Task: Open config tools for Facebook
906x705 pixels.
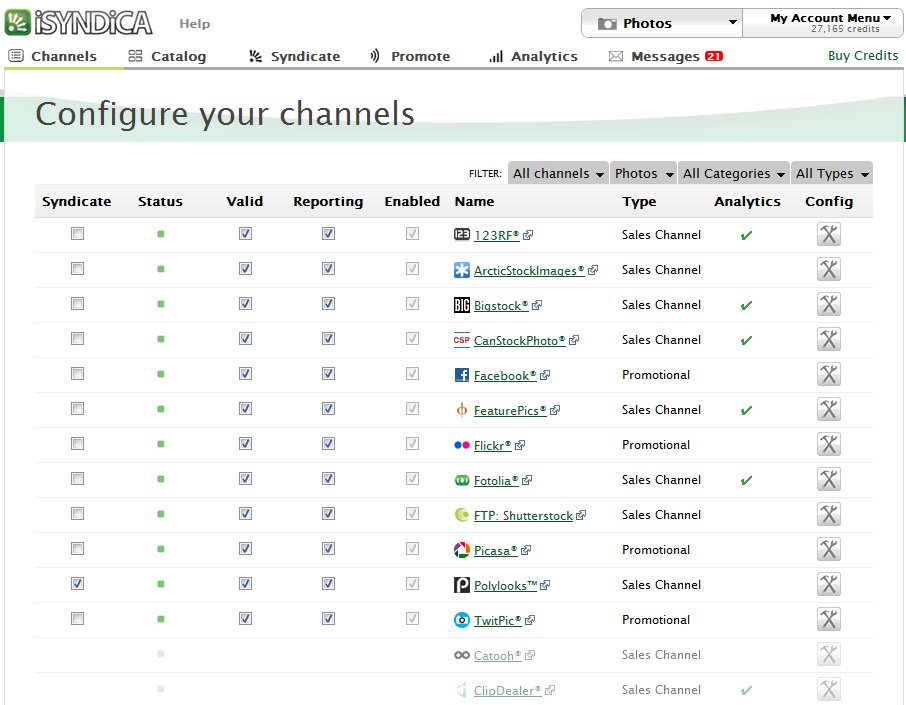Action: [829, 374]
